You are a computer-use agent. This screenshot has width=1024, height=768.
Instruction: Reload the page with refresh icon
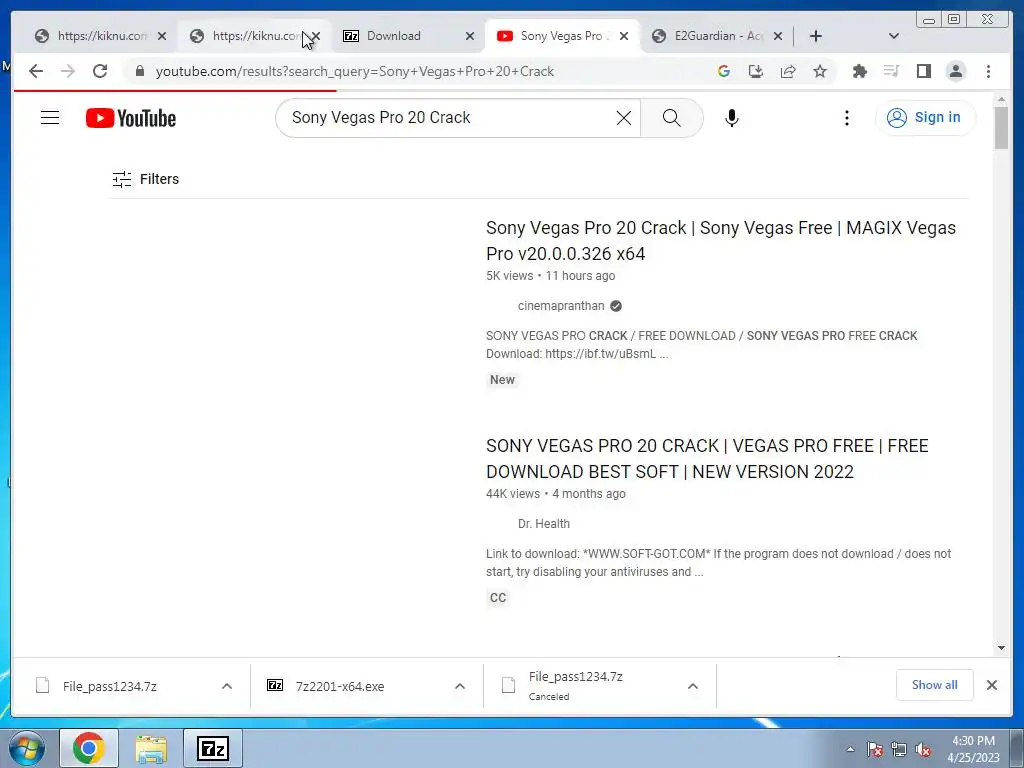[100, 71]
